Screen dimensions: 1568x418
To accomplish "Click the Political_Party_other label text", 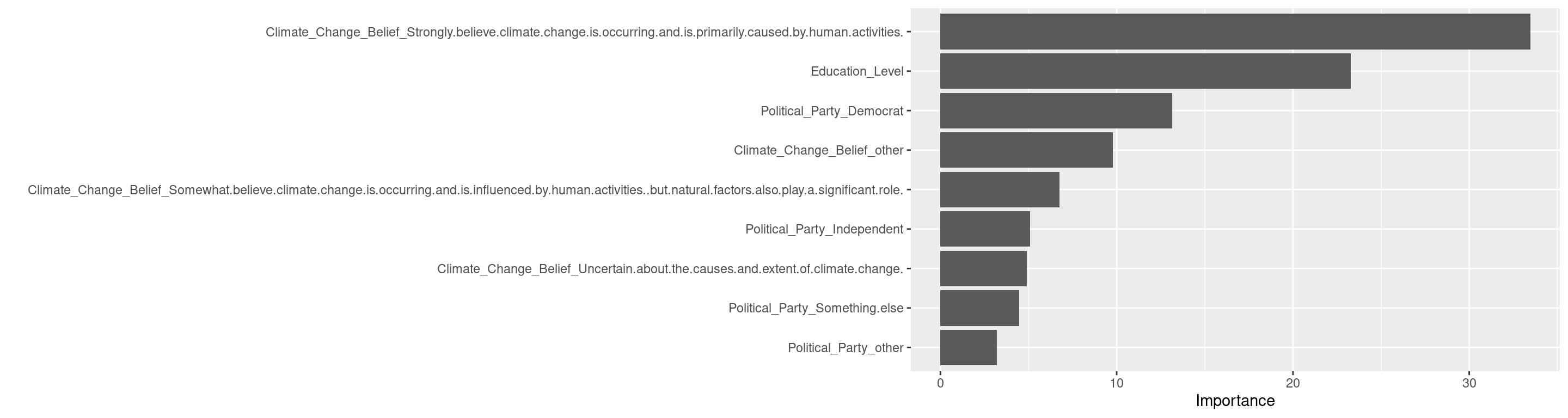I will pos(845,348).
